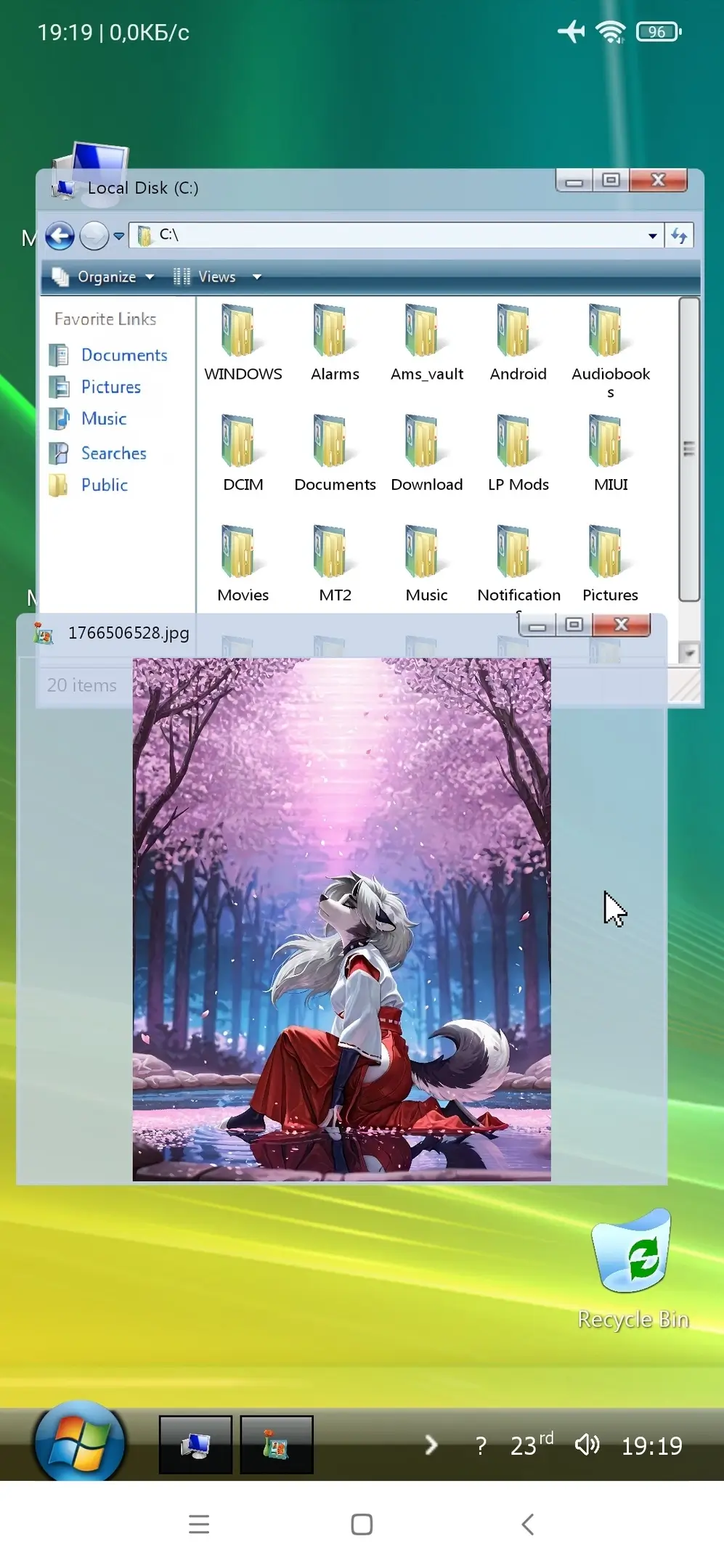Switch to the image viewer taskbar button
The height and width of the screenshot is (1568, 724).
(277, 1445)
